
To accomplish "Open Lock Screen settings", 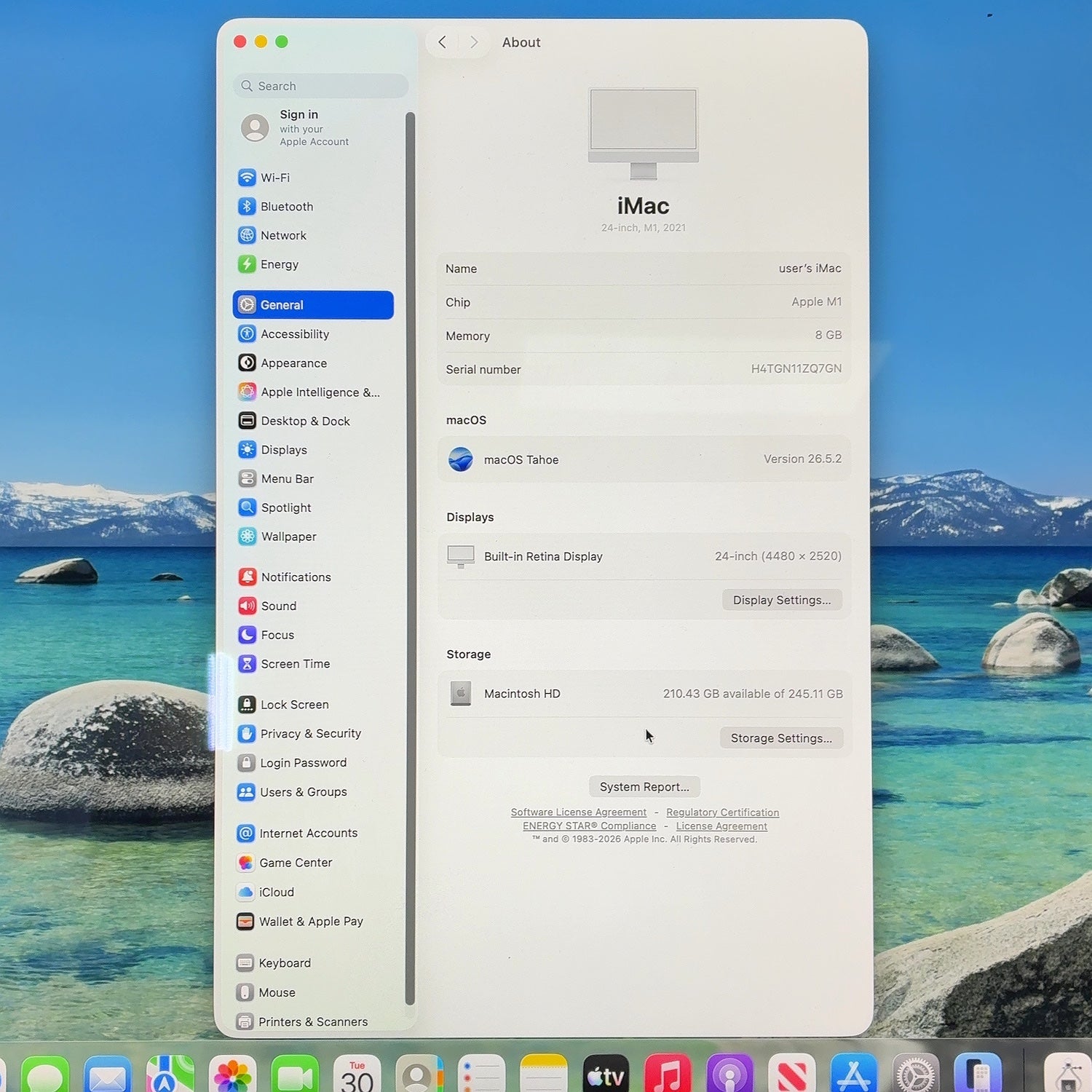I will pyautogui.click(x=313, y=705).
